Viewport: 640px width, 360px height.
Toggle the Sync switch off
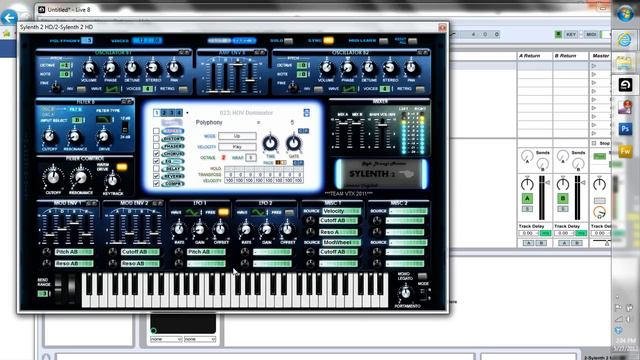pyautogui.click(x=329, y=40)
